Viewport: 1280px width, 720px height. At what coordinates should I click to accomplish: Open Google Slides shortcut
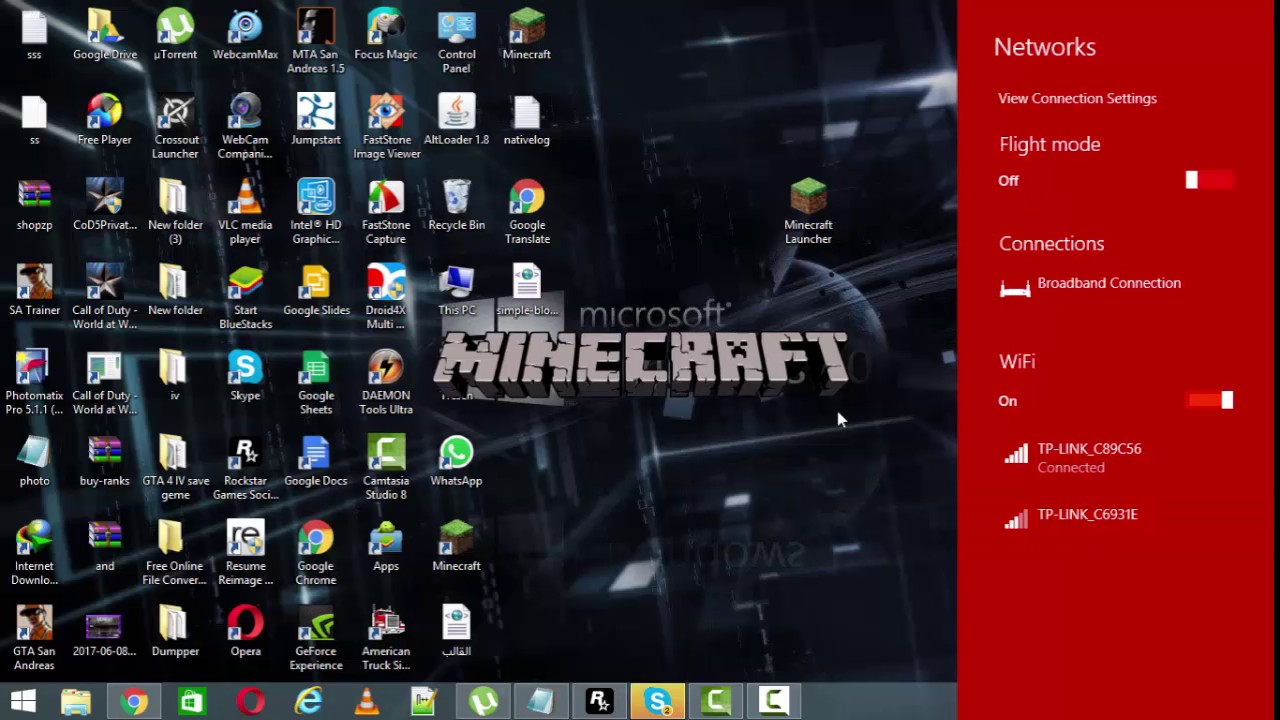pos(316,290)
